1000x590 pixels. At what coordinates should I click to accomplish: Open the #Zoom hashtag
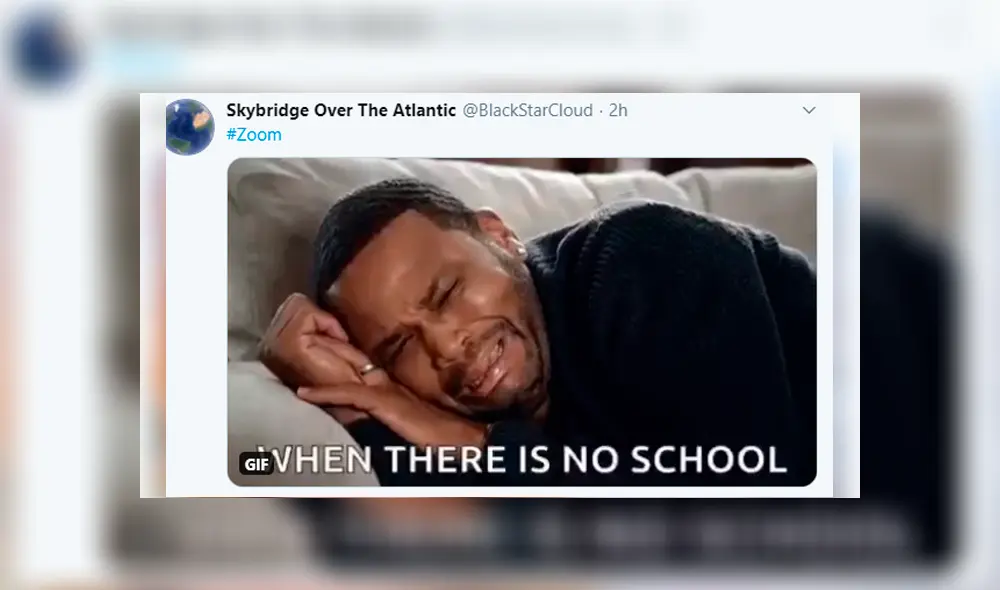[254, 135]
